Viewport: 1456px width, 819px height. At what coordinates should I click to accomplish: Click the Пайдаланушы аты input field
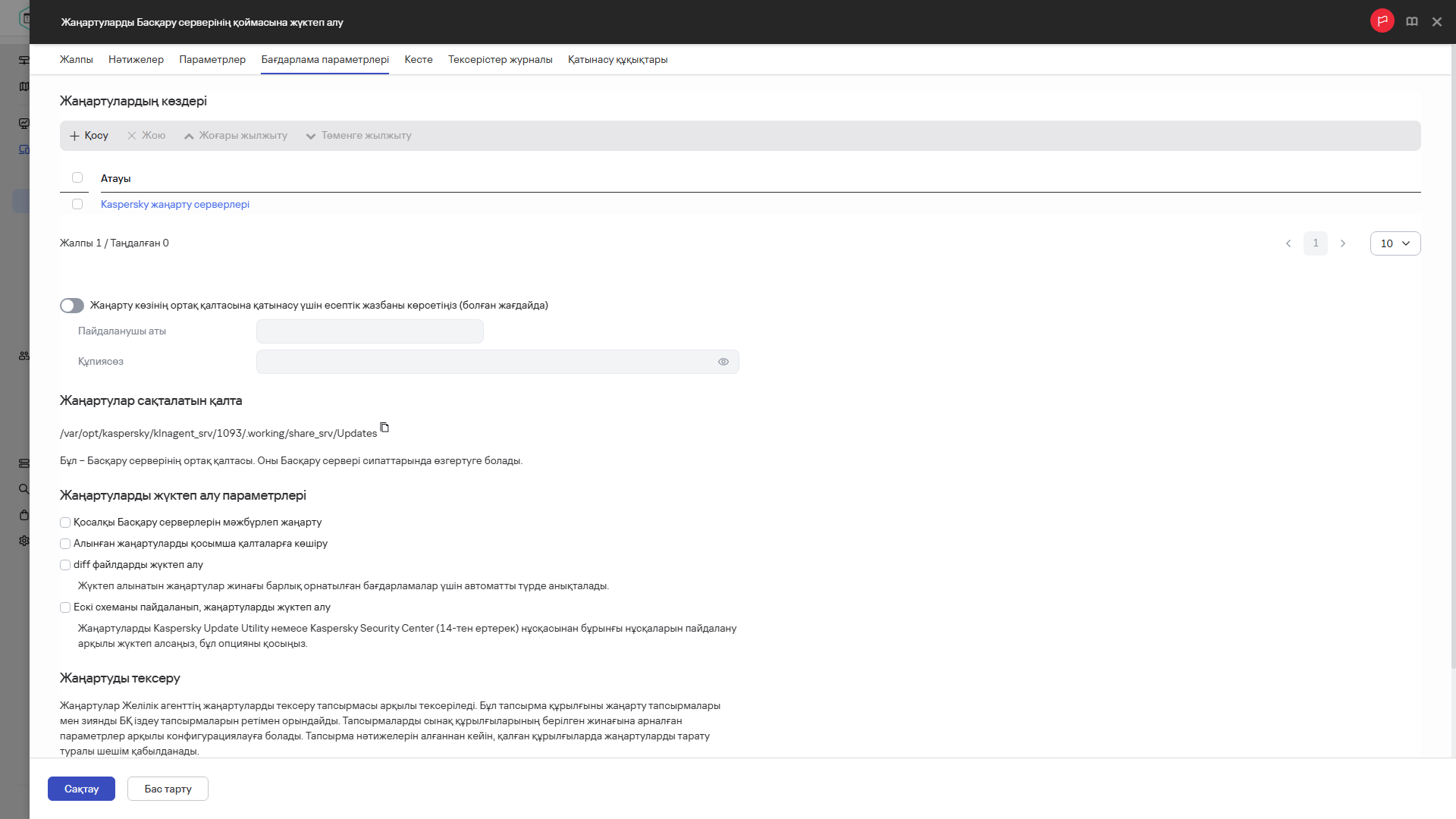click(x=369, y=331)
